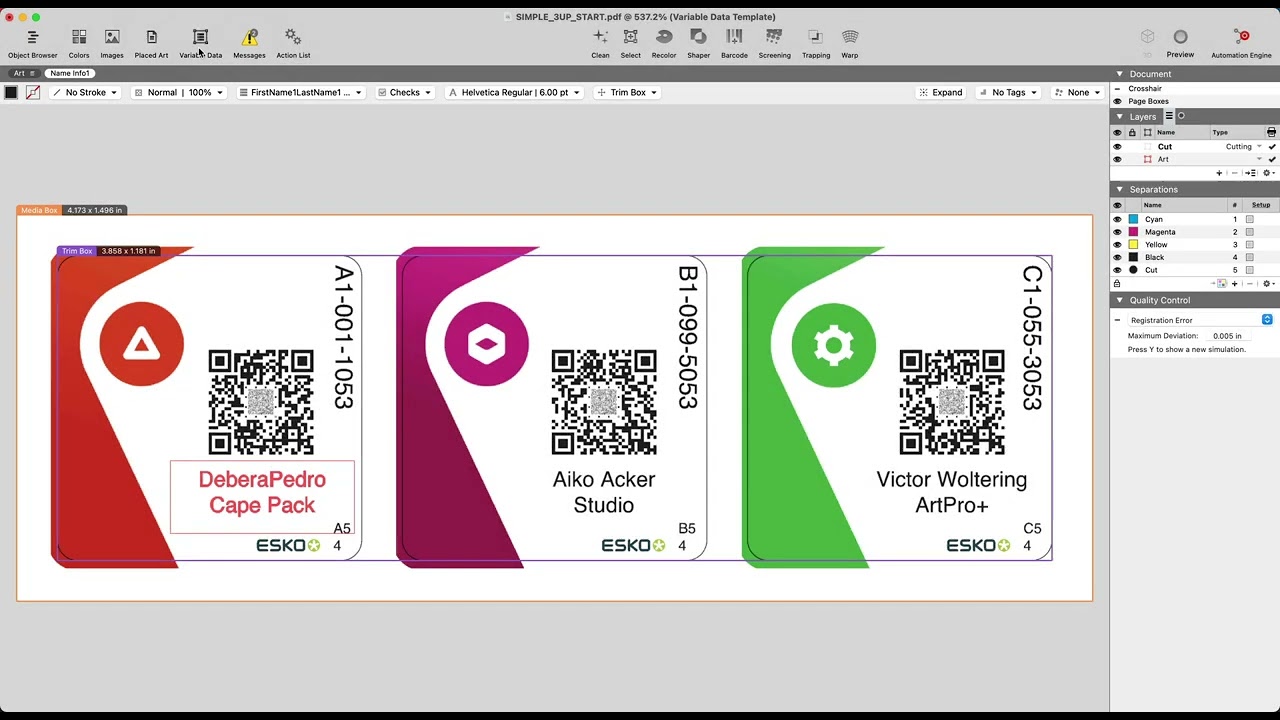Click the Expand button
1280x720 pixels.
click(940, 92)
